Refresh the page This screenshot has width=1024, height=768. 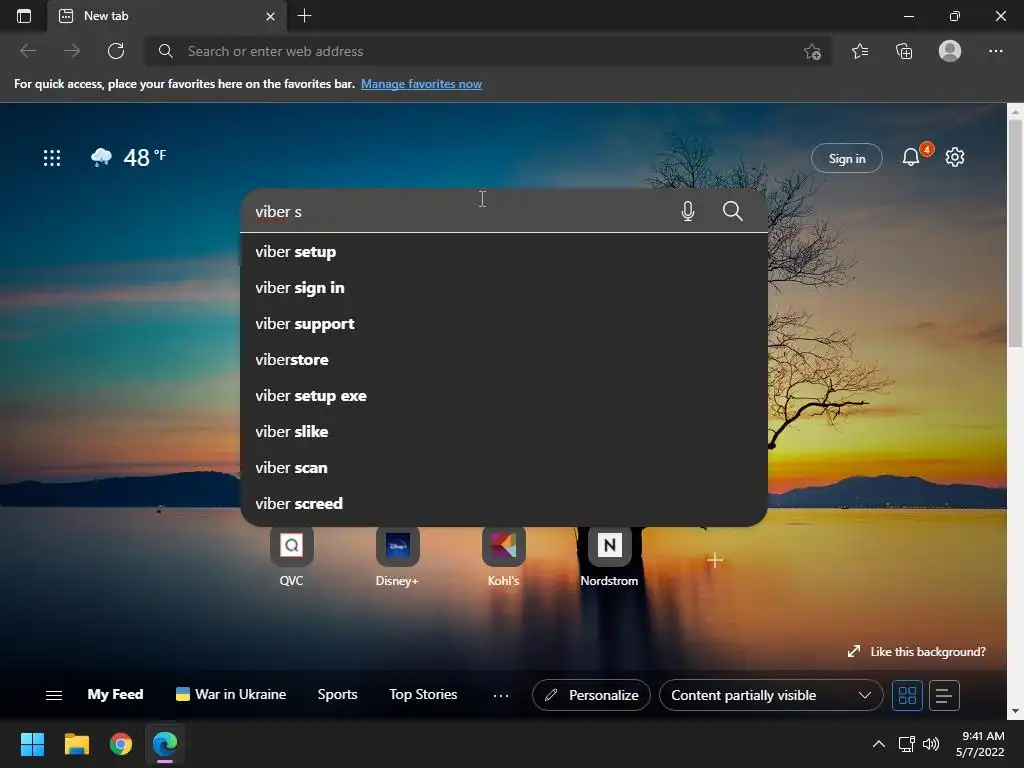[116, 51]
